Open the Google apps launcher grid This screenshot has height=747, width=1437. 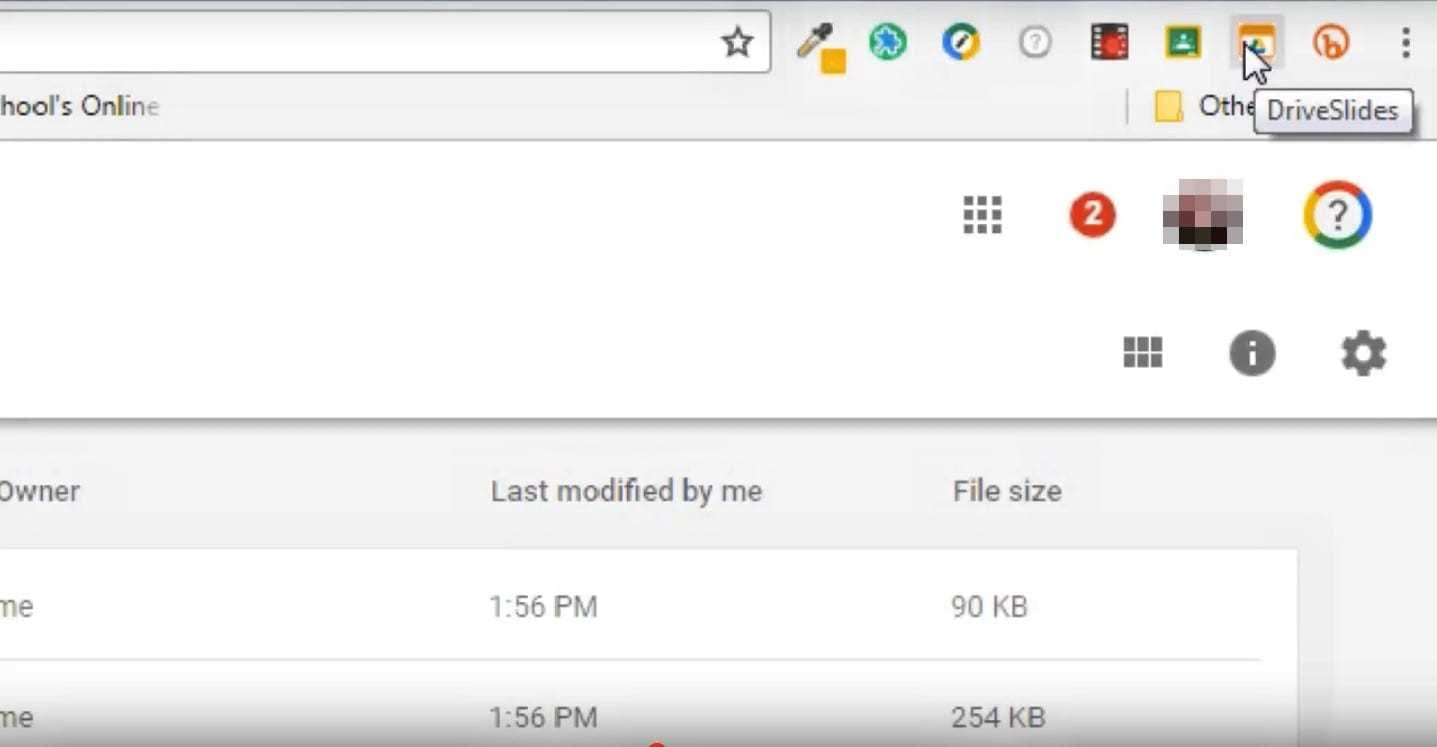click(981, 215)
